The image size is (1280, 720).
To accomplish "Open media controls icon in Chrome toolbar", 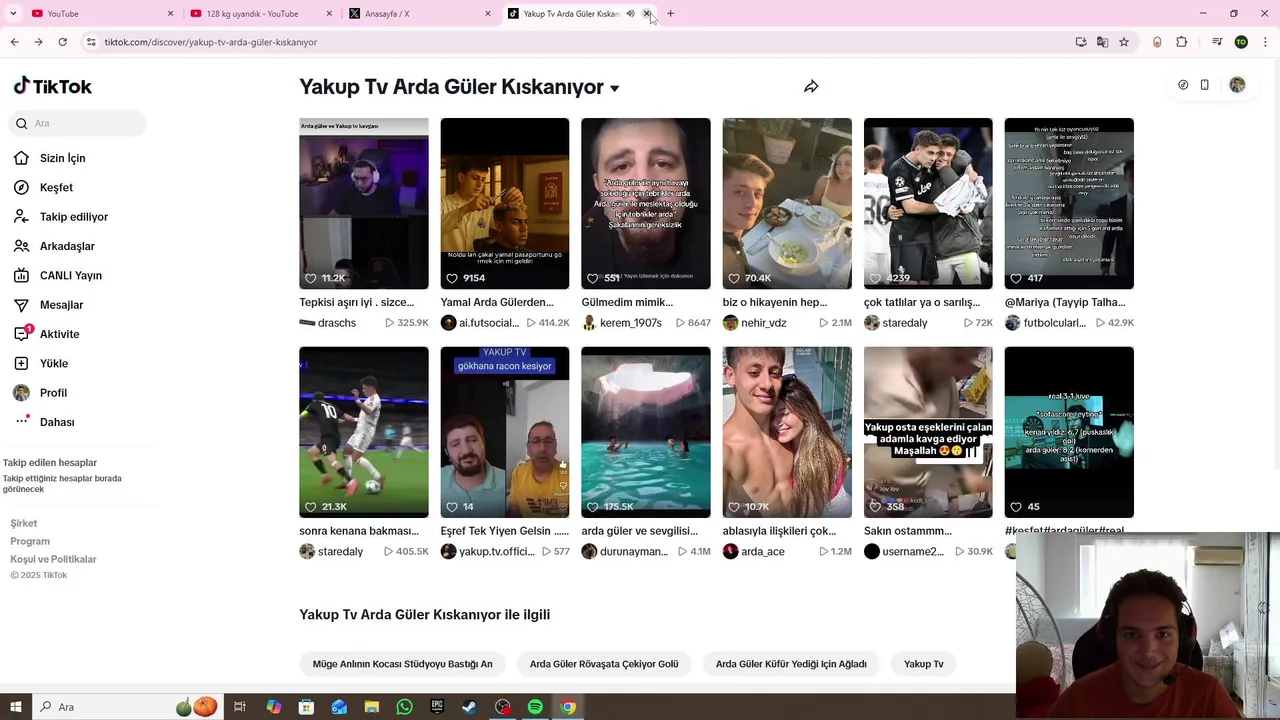I will [x=1217, y=42].
